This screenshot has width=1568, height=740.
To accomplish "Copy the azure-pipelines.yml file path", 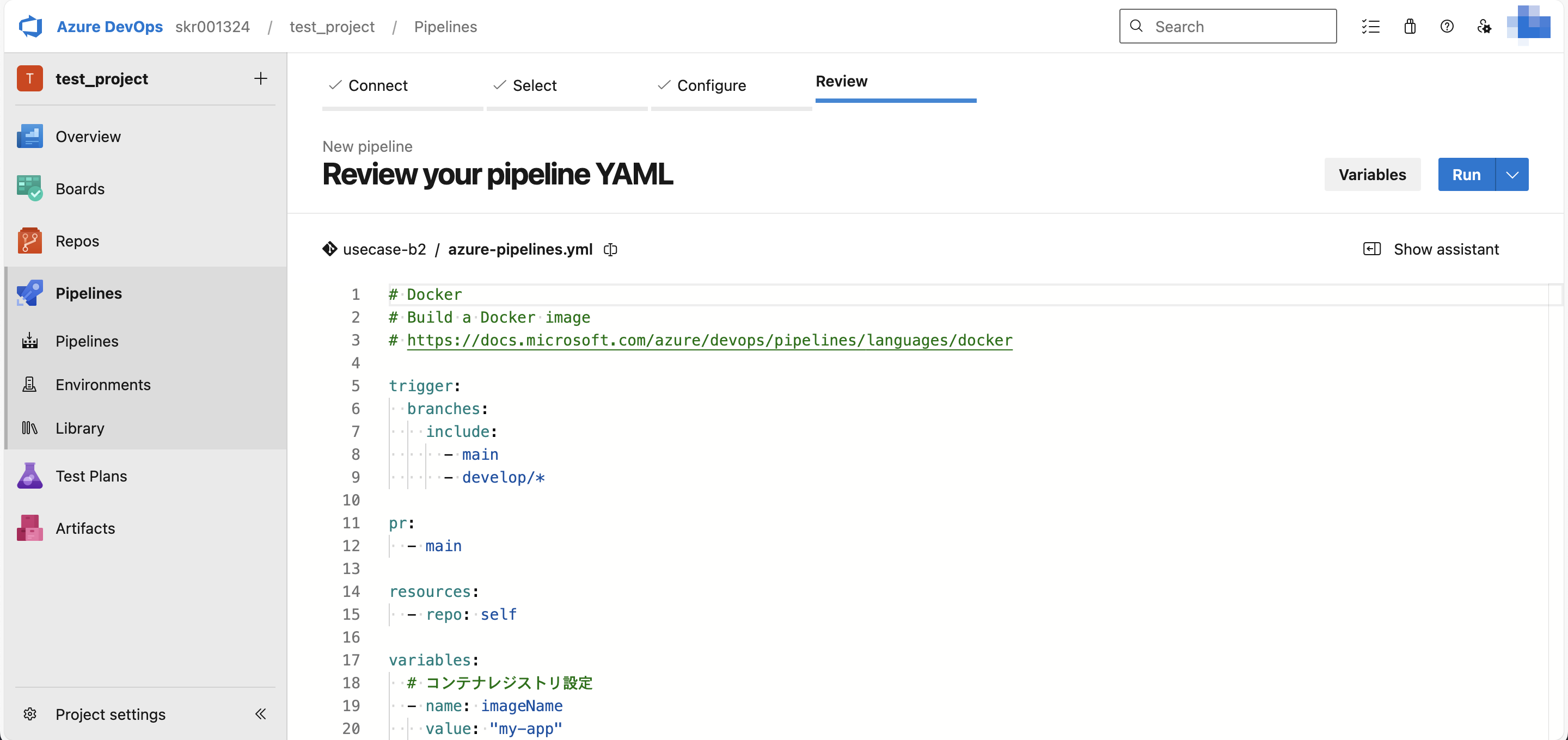I will click(610, 250).
